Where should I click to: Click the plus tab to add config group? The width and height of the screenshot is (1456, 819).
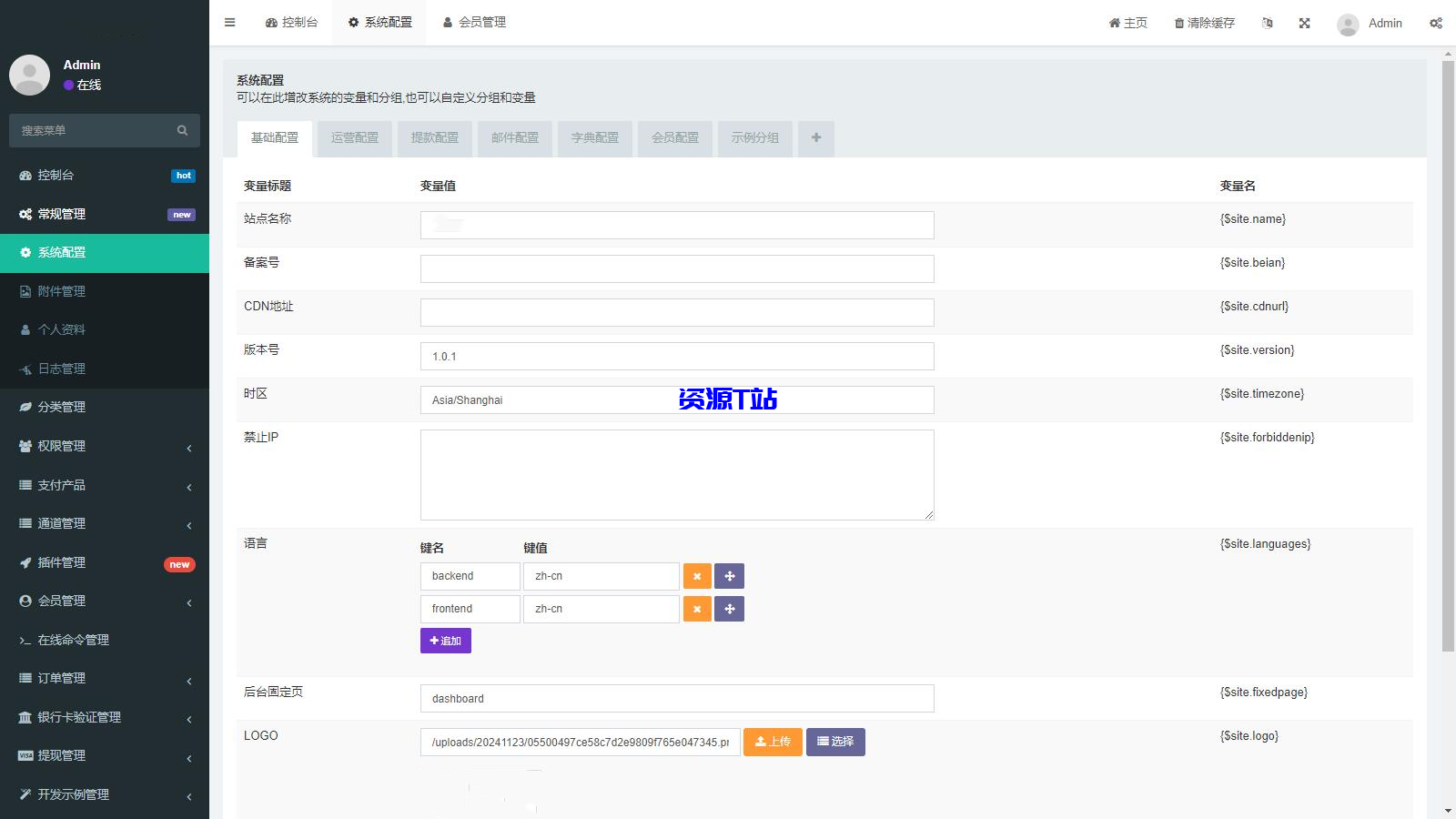coord(815,138)
